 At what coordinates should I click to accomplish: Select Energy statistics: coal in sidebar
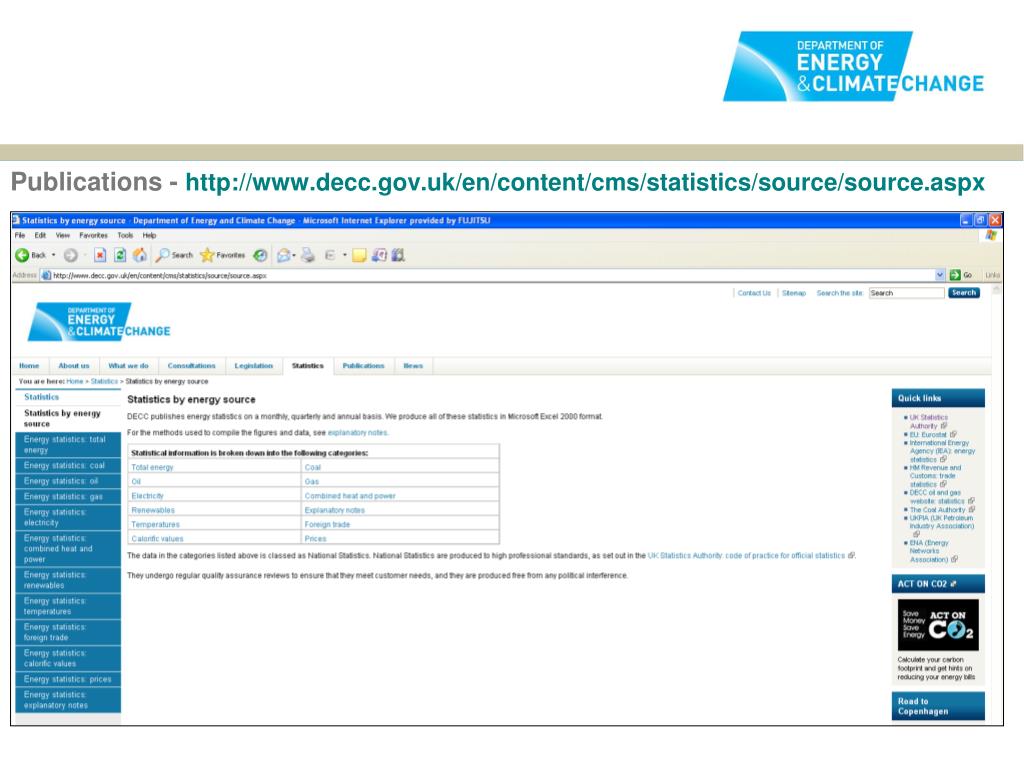click(68, 466)
